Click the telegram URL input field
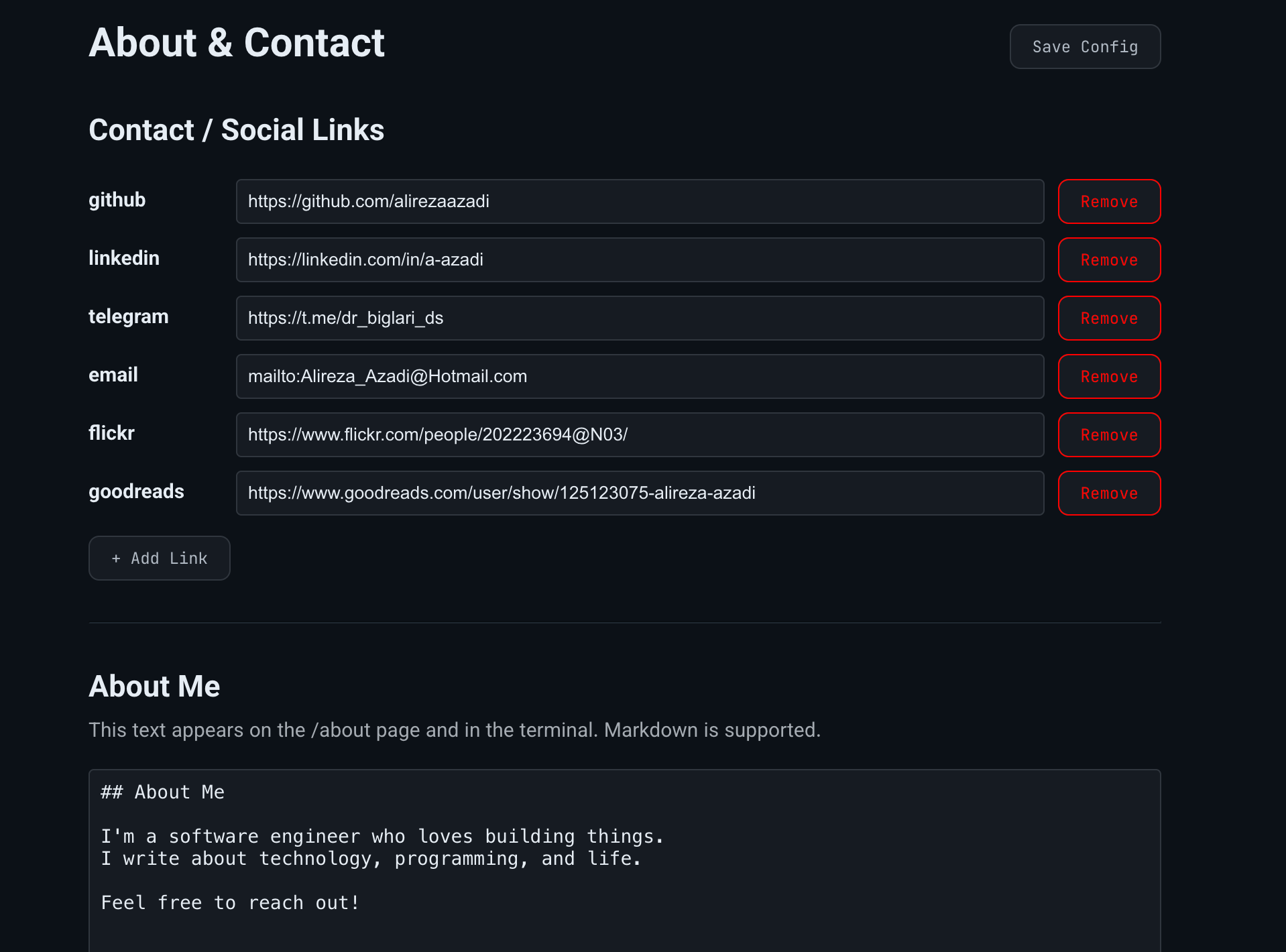 (639, 318)
